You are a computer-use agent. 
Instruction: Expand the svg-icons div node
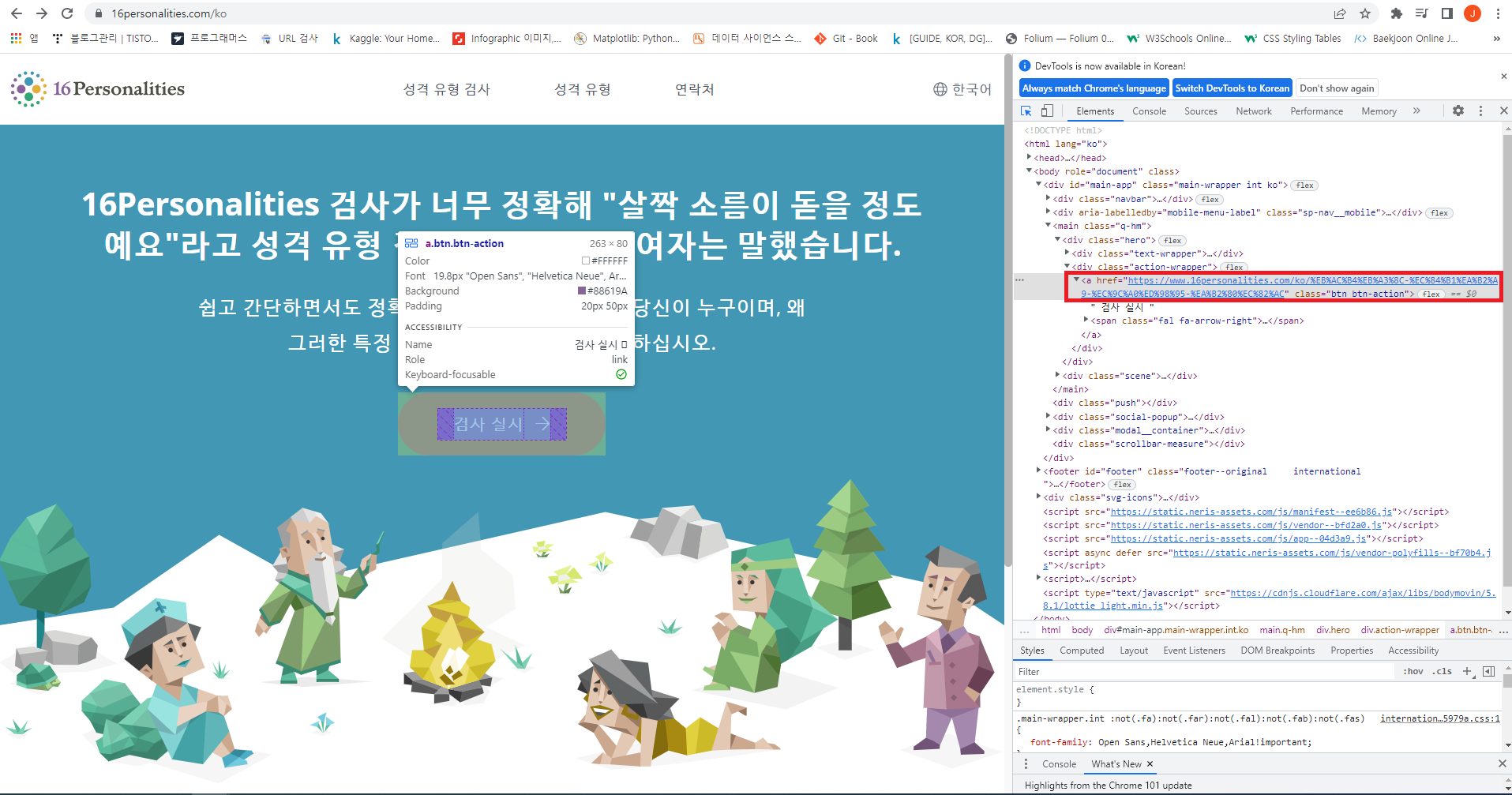click(x=1038, y=497)
